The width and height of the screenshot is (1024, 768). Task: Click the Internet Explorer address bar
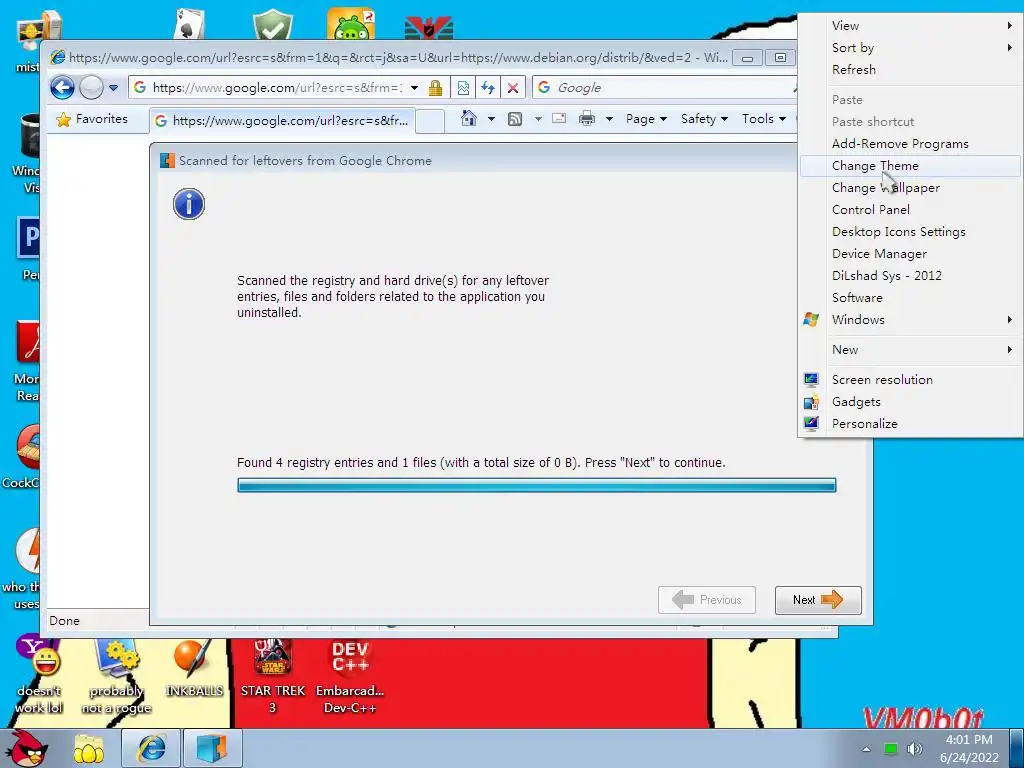click(277, 88)
